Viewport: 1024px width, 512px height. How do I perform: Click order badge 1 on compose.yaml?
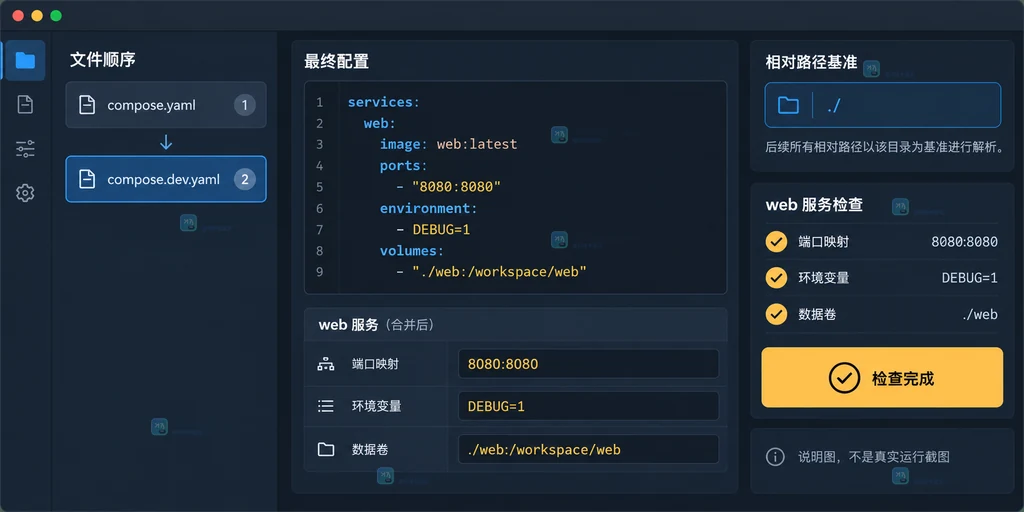[x=245, y=105]
